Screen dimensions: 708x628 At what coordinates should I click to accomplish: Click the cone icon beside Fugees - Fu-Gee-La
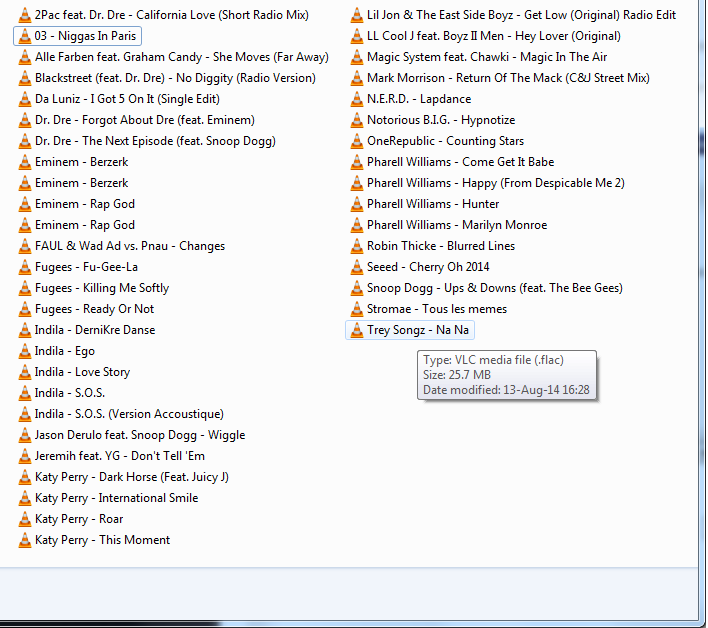[x=25, y=267]
